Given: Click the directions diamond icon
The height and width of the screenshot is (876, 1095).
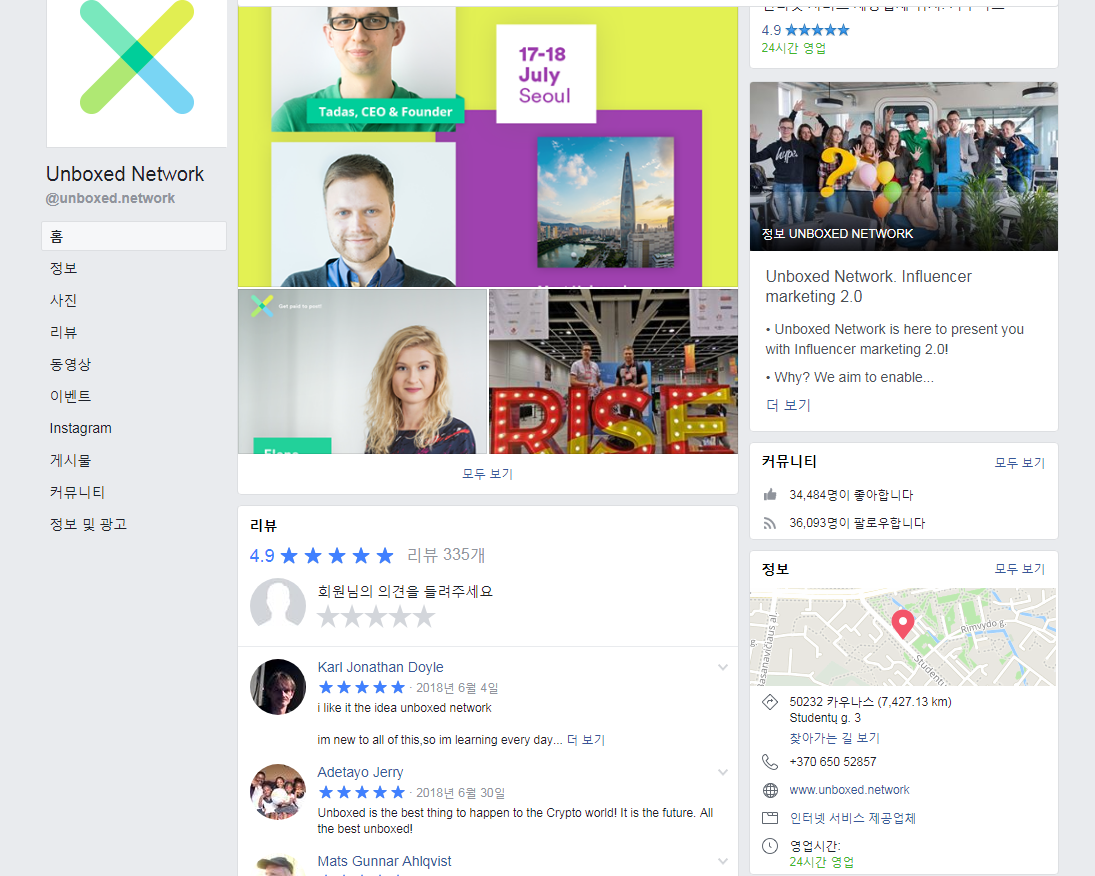Looking at the screenshot, I should click(770, 702).
